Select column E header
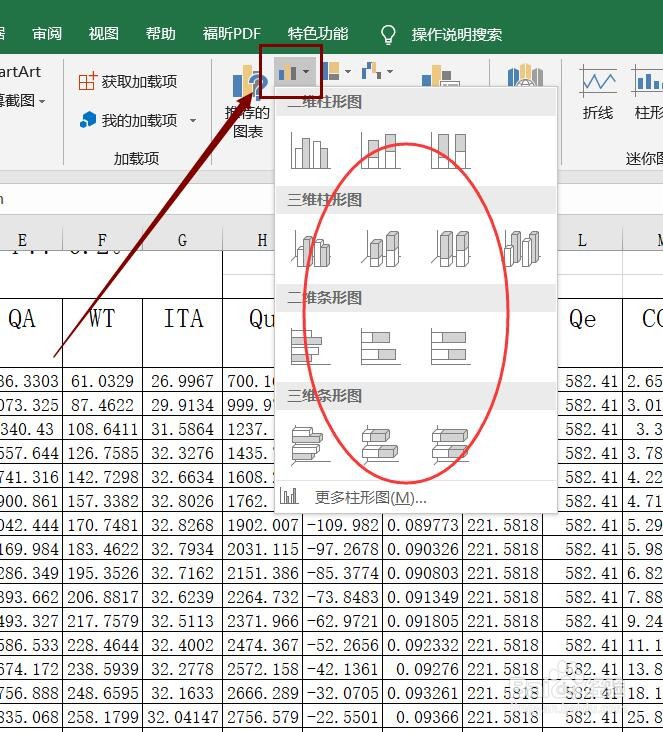The image size is (663, 732). [x=22, y=240]
